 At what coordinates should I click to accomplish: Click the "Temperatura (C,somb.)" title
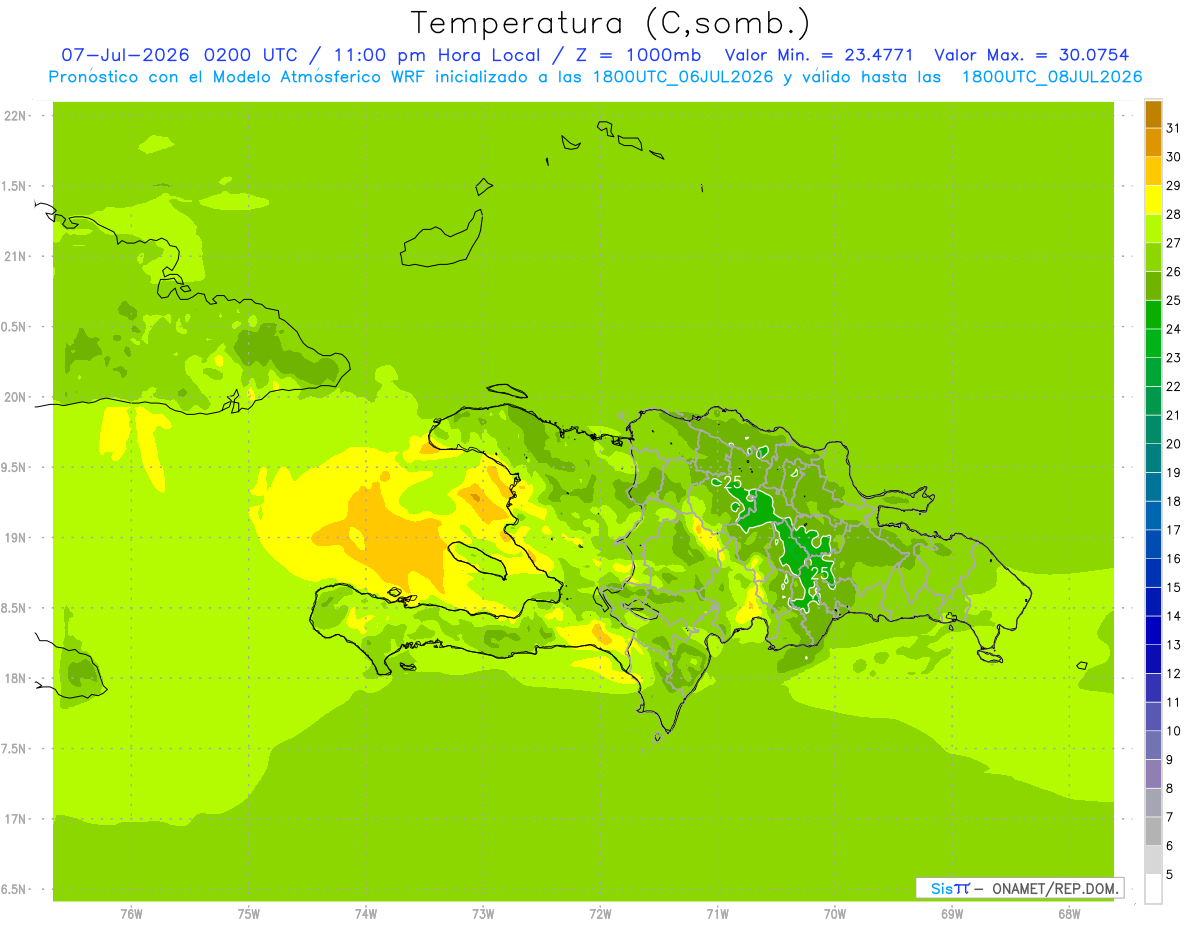click(x=611, y=23)
